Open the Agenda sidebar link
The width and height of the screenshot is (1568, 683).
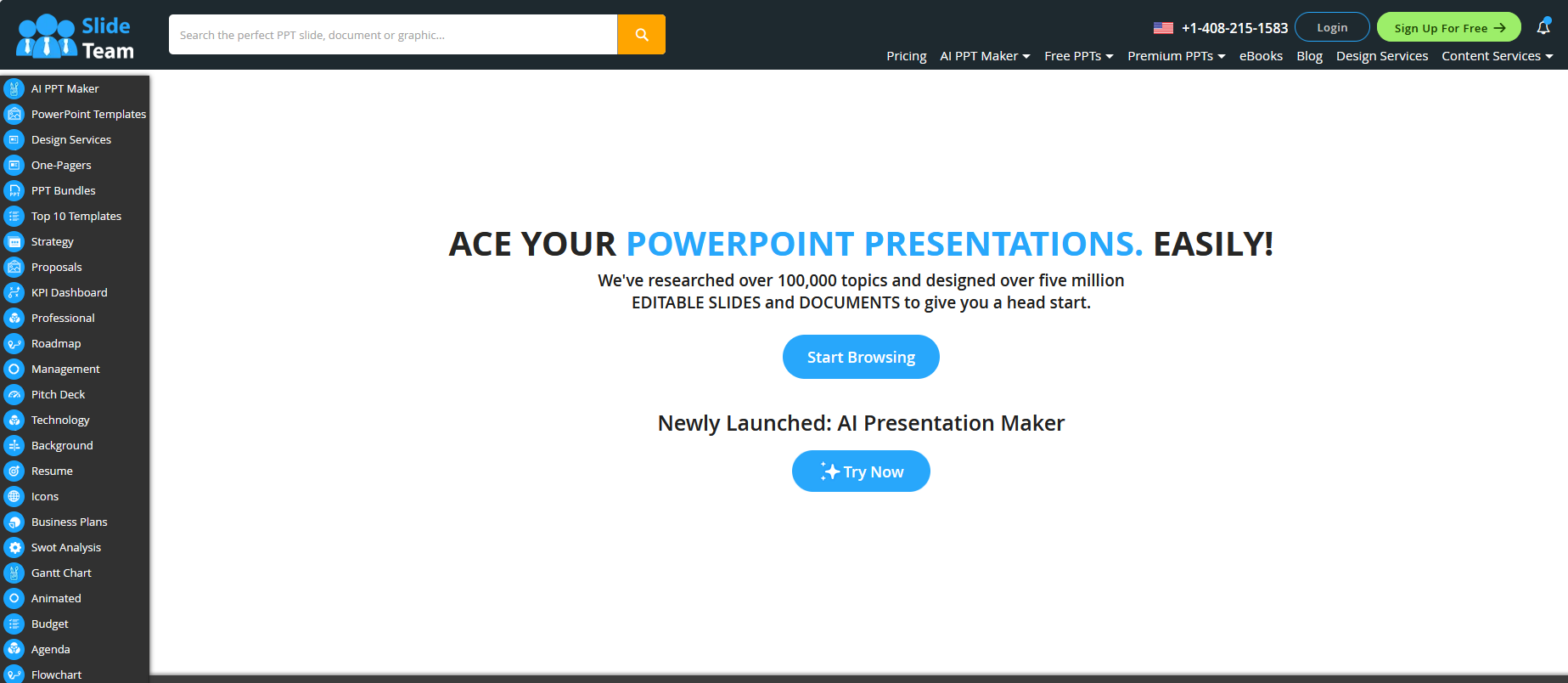(51, 649)
